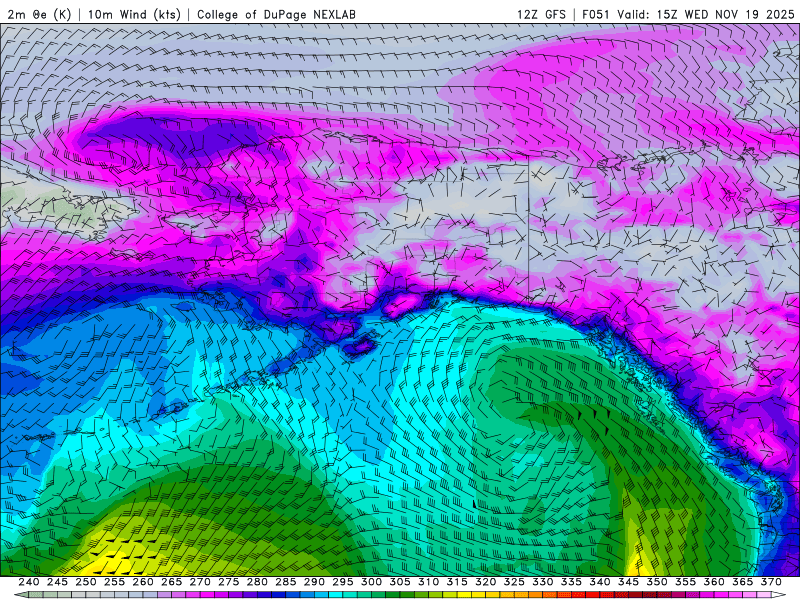
Task: Click the 285 legend value
Action: tap(286, 582)
